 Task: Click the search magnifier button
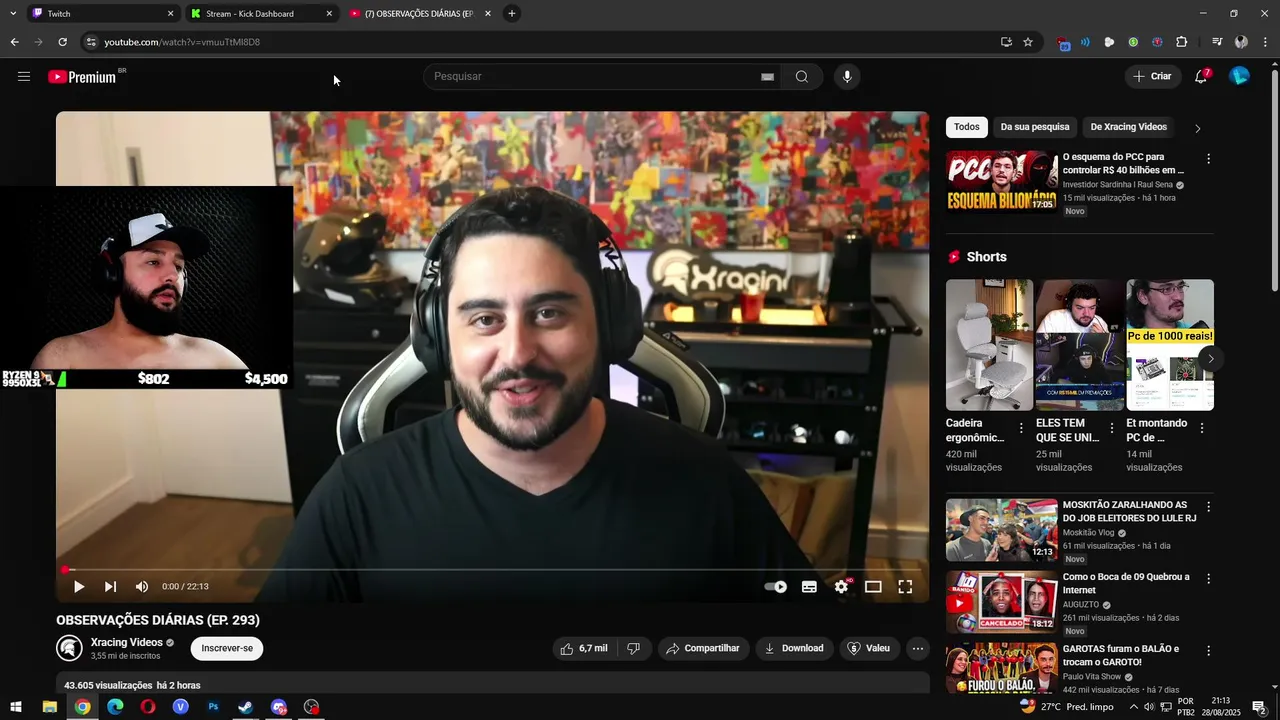pyautogui.click(x=802, y=77)
